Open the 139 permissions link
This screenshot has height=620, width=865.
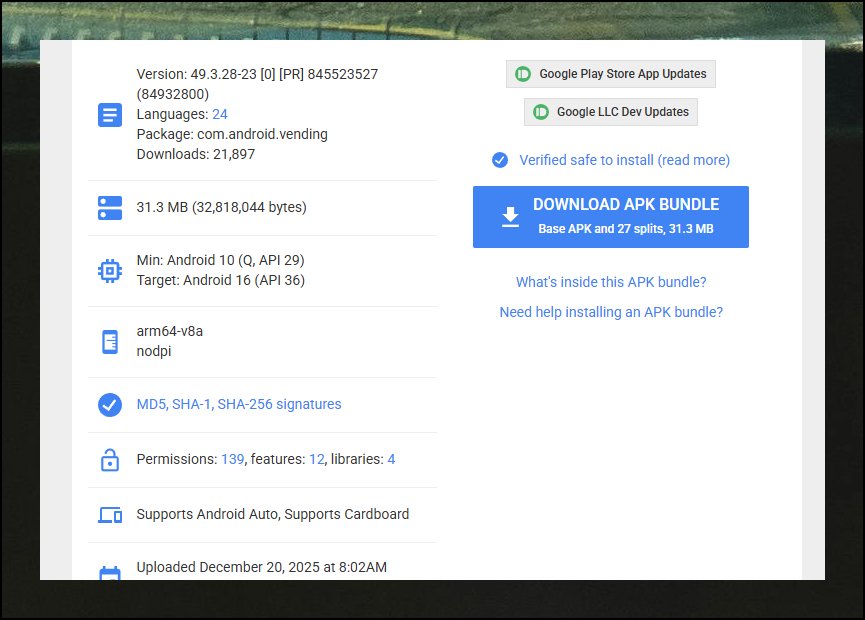pos(232,459)
